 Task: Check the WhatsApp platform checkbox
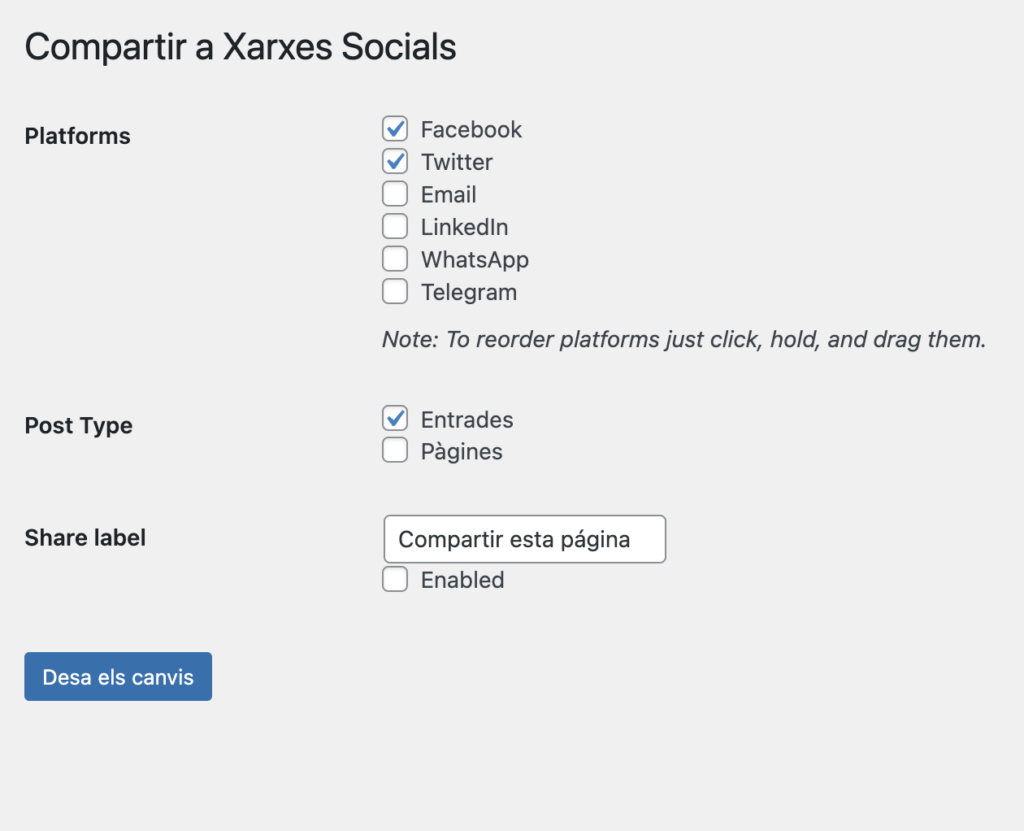click(x=395, y=260)
